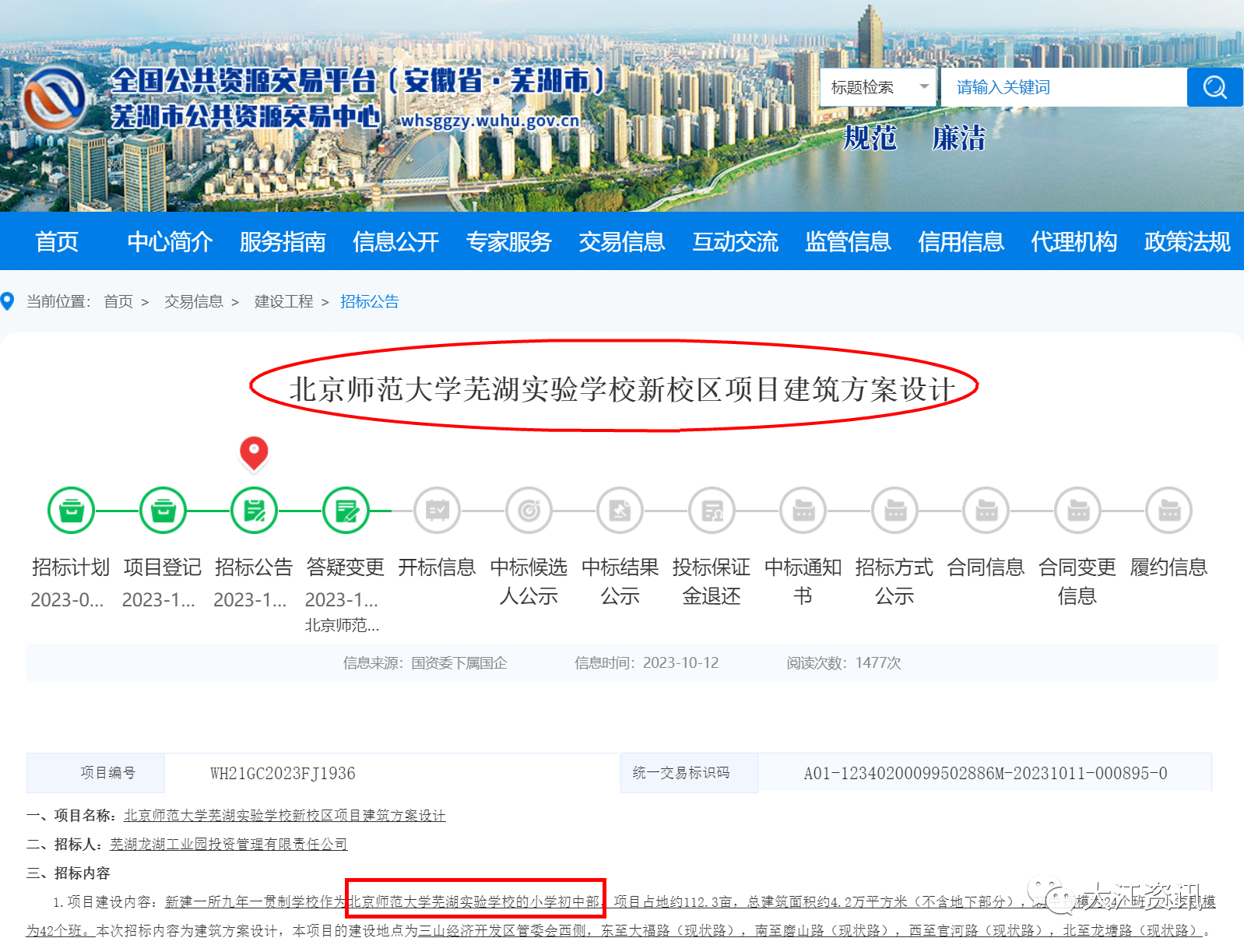Click the website address whsggzy.wuhu.gov.cn
The height and width of the screenshot is (952, 1244).
490,121
